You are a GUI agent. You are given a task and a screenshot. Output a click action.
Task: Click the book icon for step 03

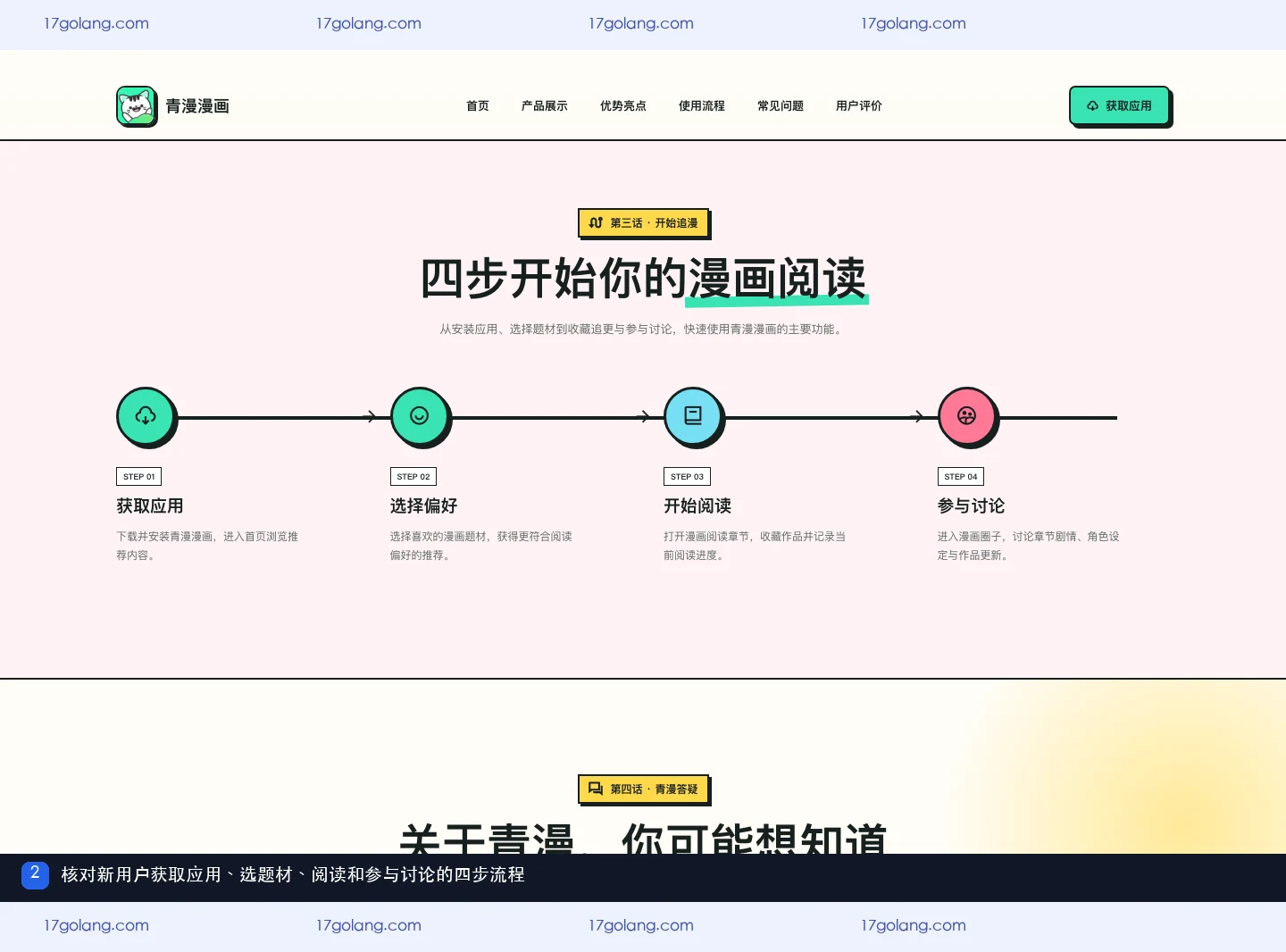coord(693,415)
